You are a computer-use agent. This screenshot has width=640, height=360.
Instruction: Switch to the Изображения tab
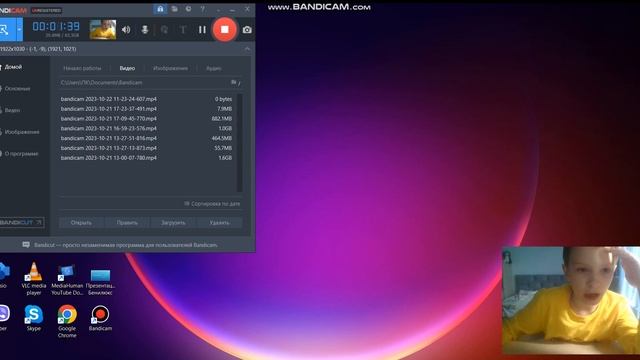171,68
